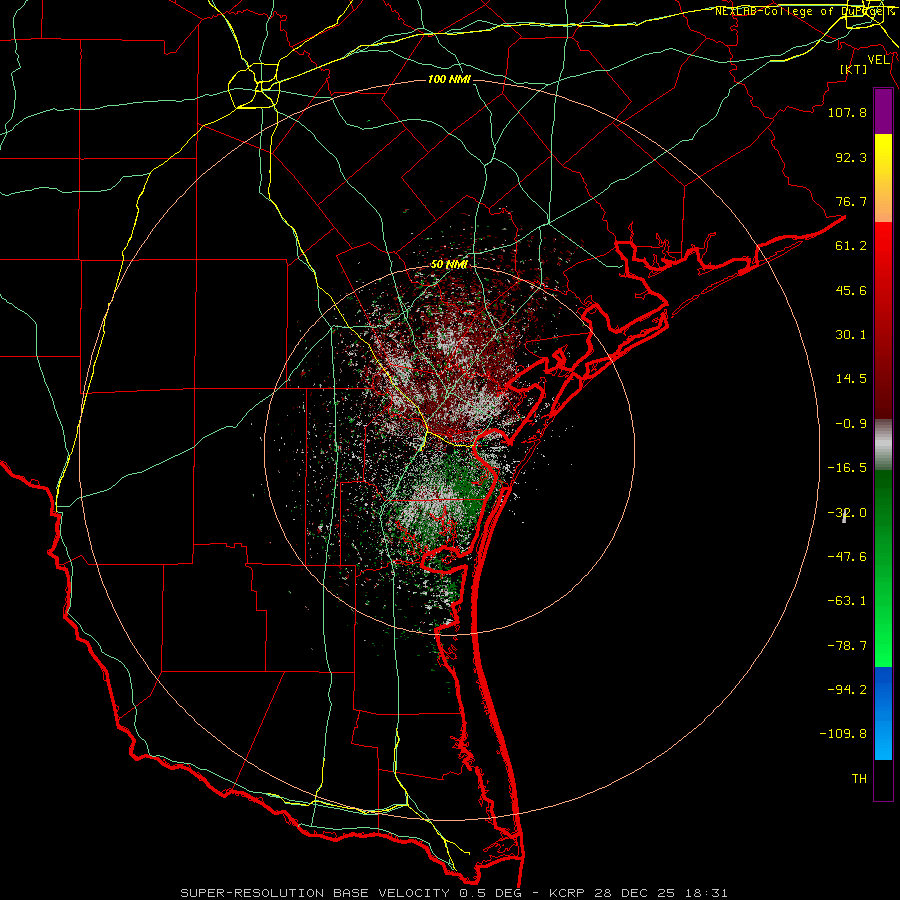
Task: Click the green segment of velocity color bar
Action: [x=883, y=568]
